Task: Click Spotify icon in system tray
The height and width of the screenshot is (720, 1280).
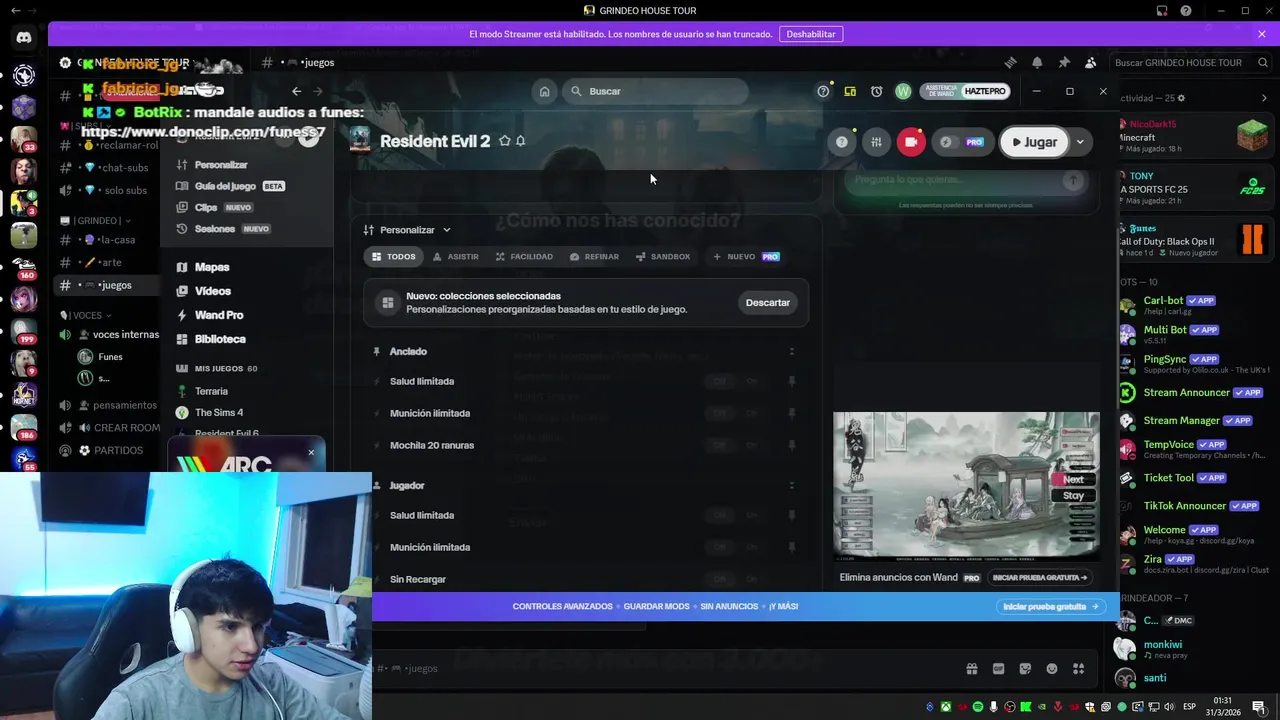Action: coord(978,707)
